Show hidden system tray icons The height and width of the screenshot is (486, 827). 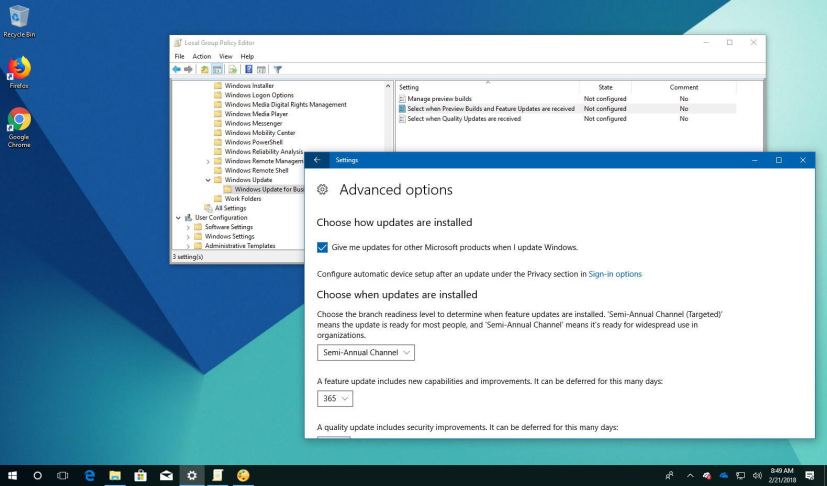tap(690, 475)
